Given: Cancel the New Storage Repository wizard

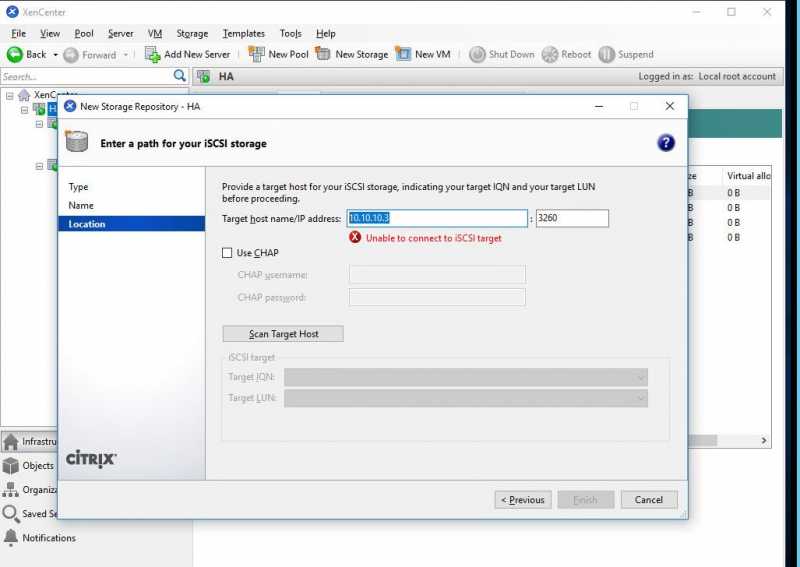Looking at the screenshot, I should pos(648,500).
